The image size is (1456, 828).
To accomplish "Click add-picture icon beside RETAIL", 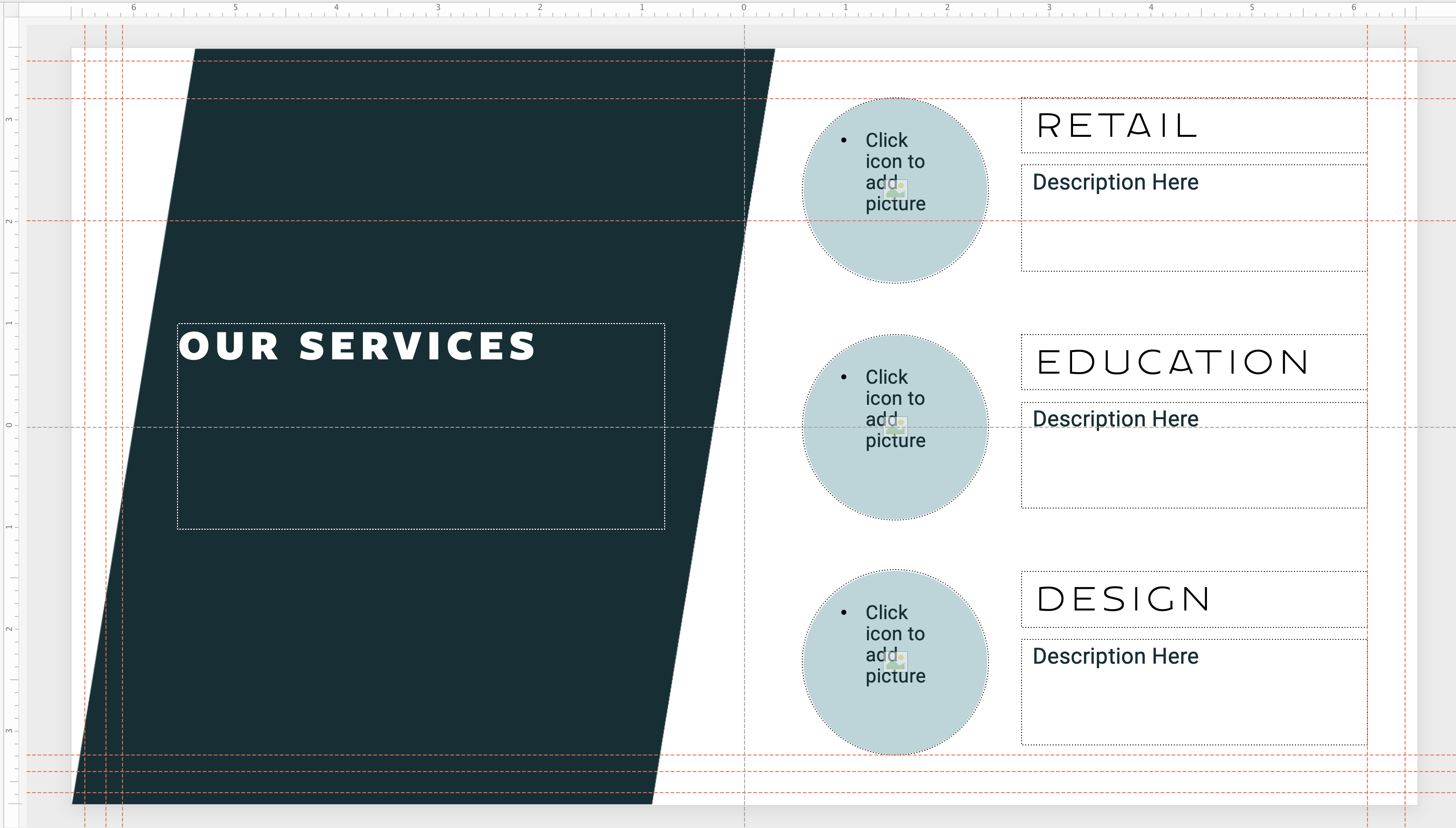I will 895,190.
